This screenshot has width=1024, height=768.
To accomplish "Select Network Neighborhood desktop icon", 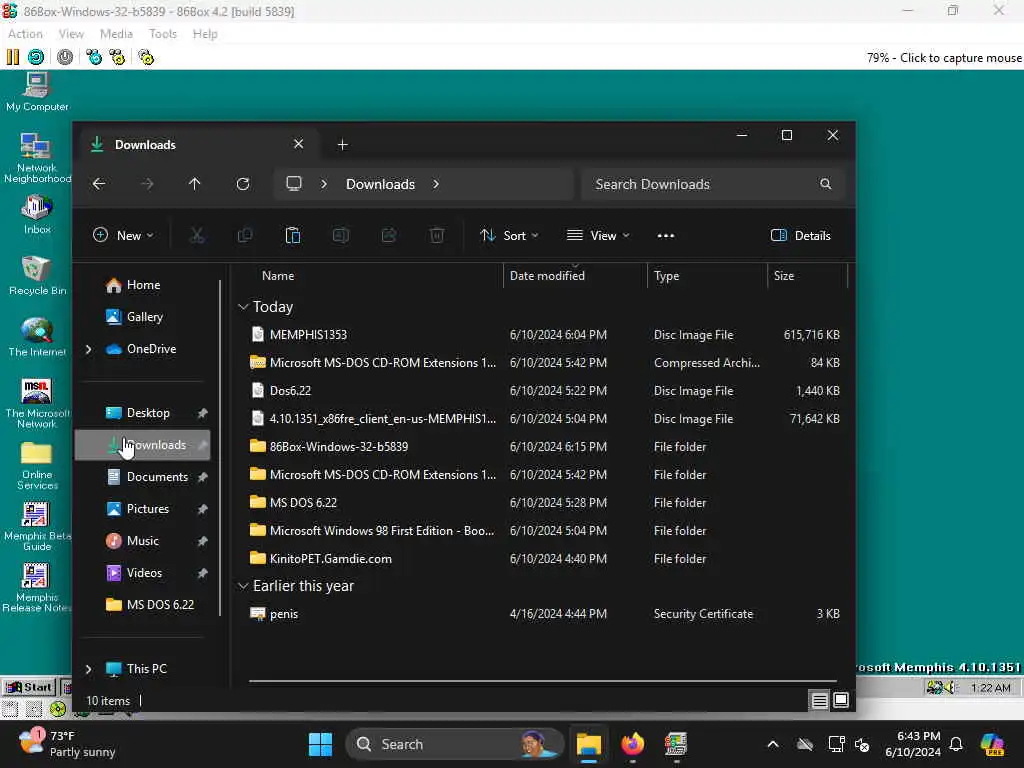I will click(x=37, y=158).
